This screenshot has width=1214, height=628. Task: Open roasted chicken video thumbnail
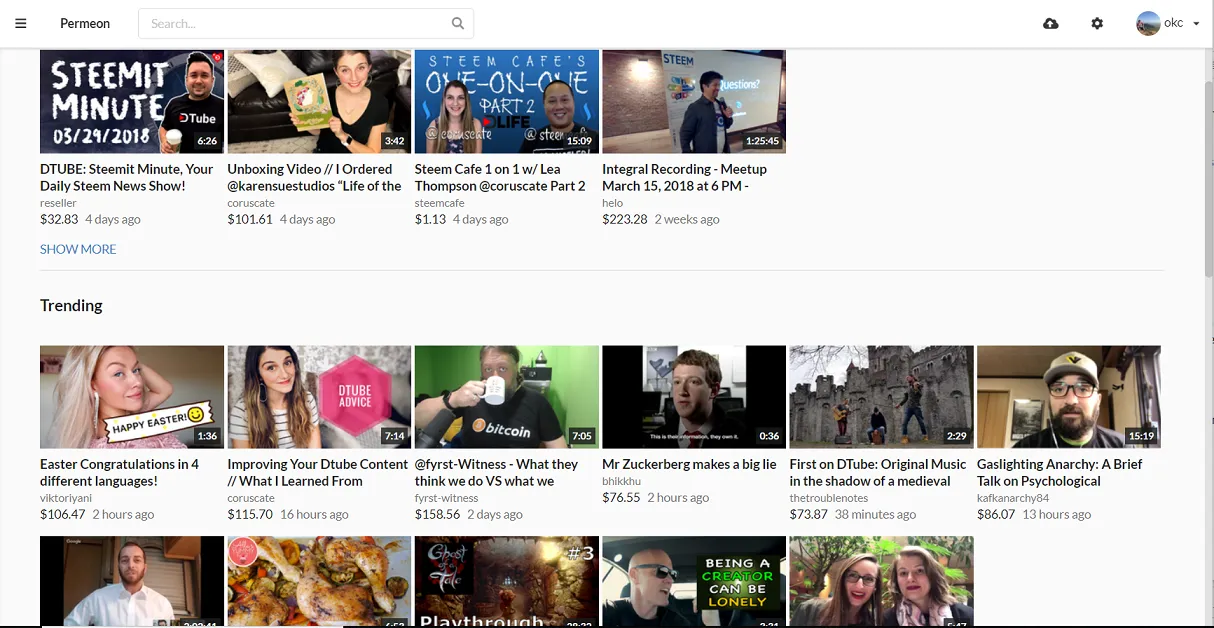tap(319, 581)
